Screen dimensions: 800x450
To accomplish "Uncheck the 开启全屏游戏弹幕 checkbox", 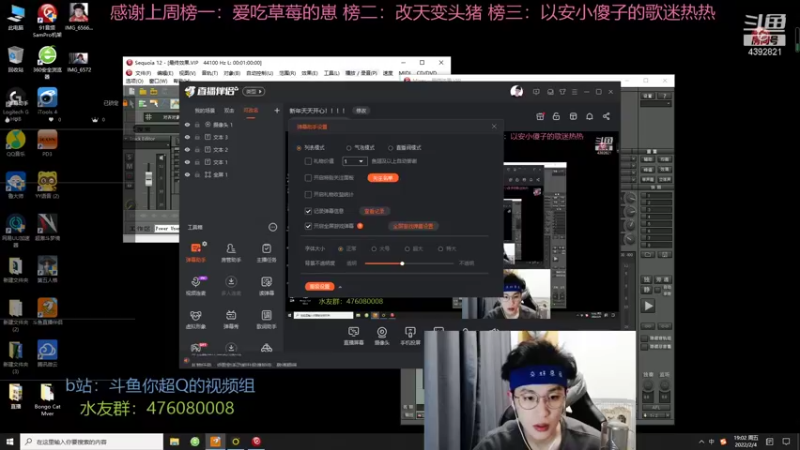I will [308, 226].
